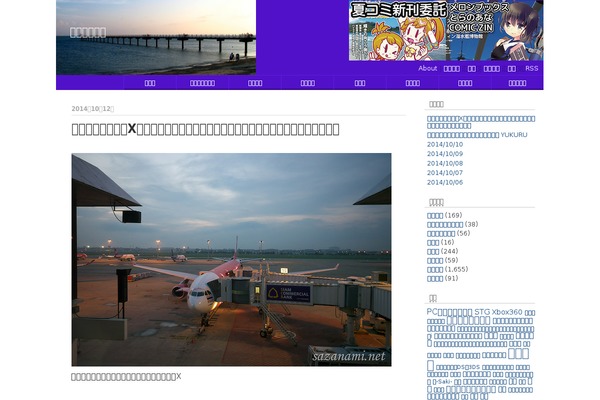Open the 2014/10/06 recent entry
The width and height of the screenshot is (600, 400).
[445, 183]
